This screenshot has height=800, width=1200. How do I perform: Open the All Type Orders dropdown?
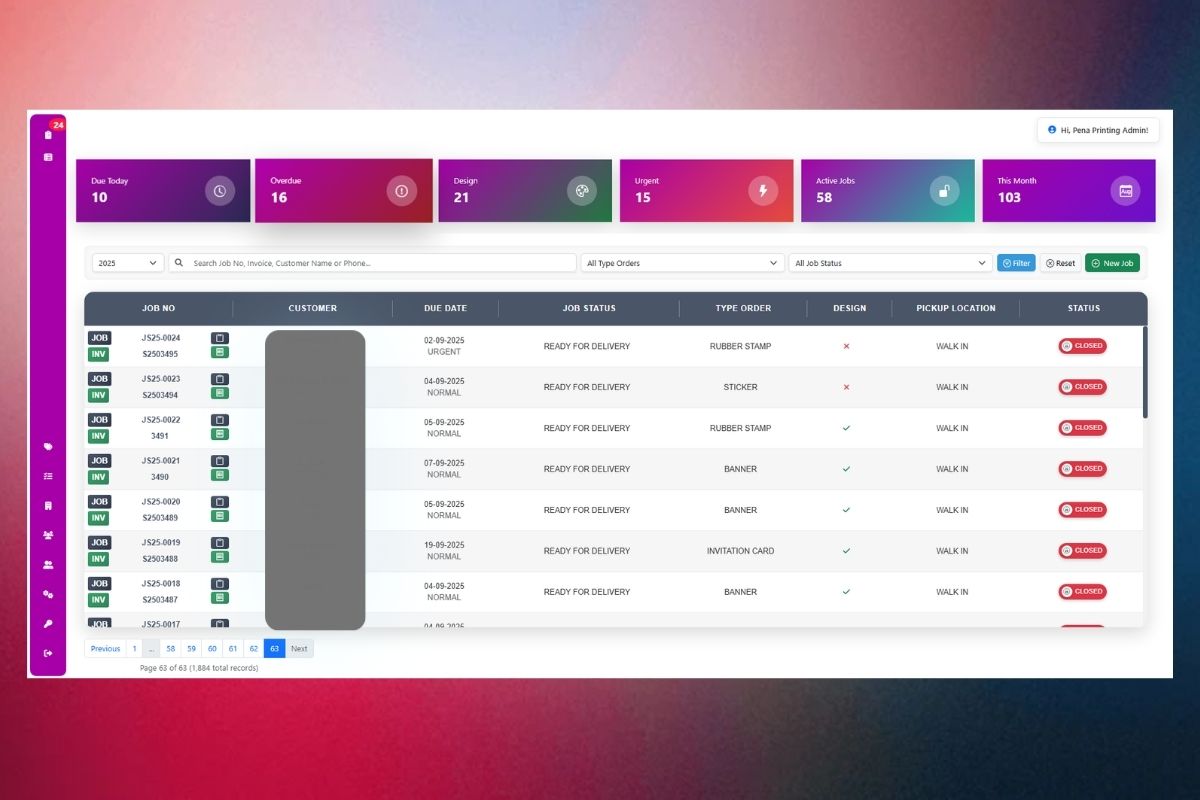coord(682,263)
